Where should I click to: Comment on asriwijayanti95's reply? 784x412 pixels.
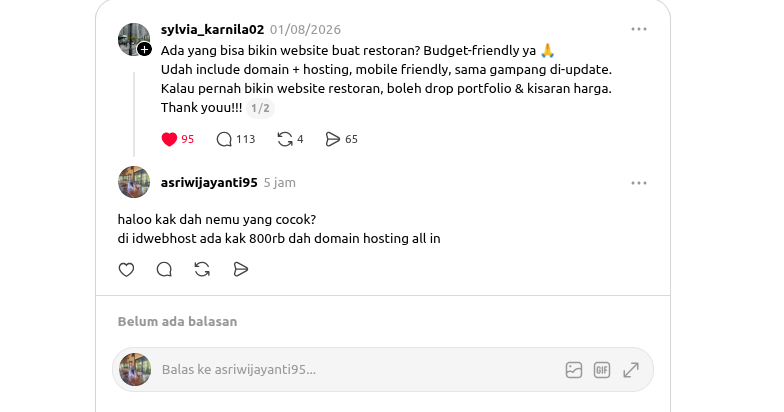164,270
